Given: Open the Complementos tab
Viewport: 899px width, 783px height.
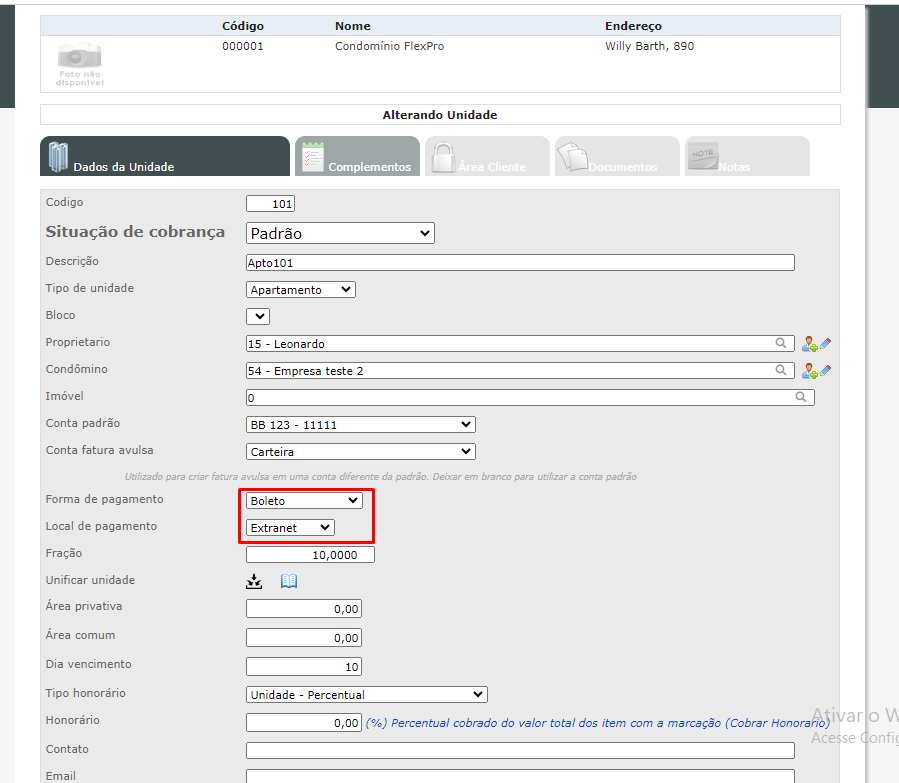Looking at the screenshot, I should [357, 156].
